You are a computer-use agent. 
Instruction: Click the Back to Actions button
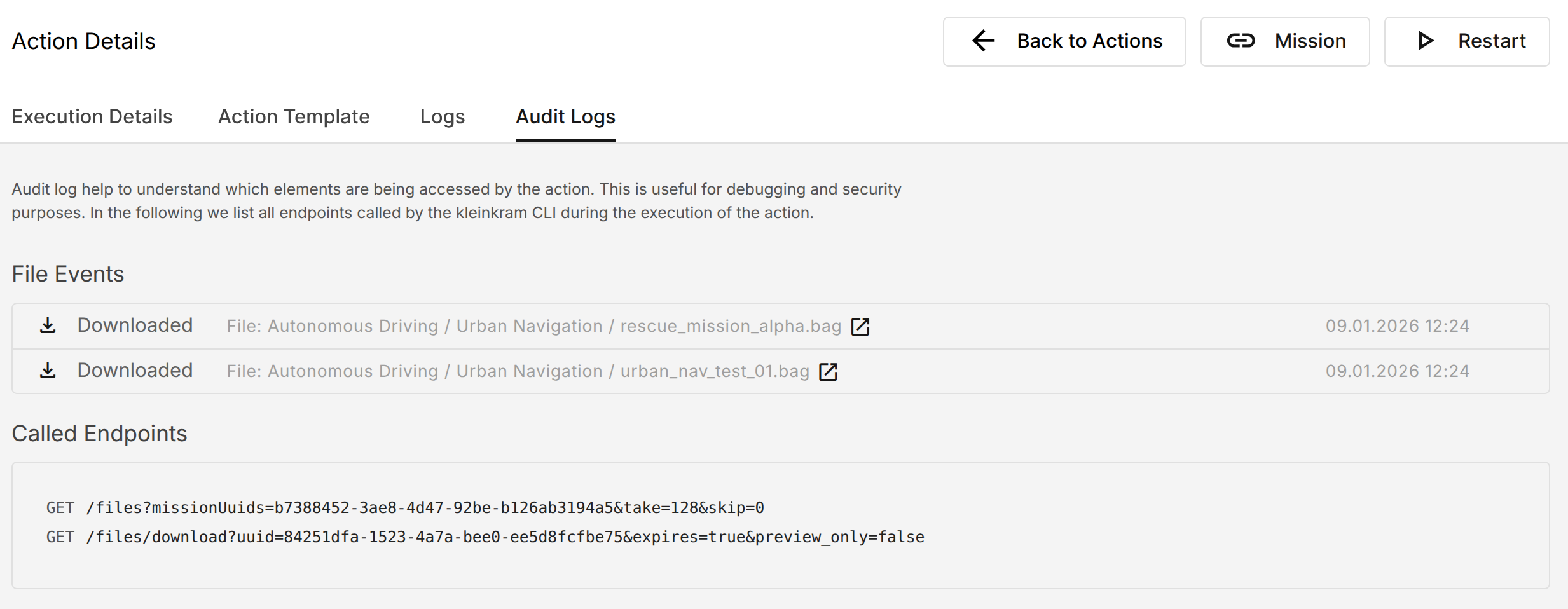click(1063, 41)
